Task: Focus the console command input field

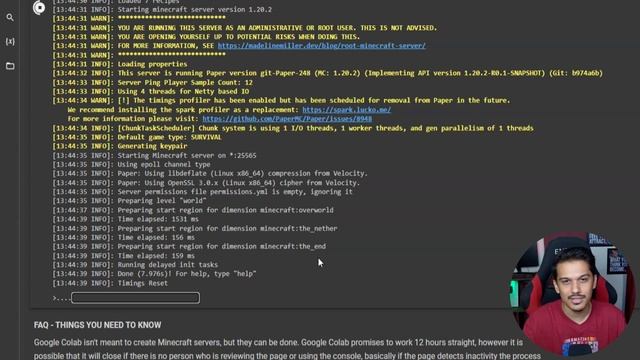Action: (x=136, y=298)
